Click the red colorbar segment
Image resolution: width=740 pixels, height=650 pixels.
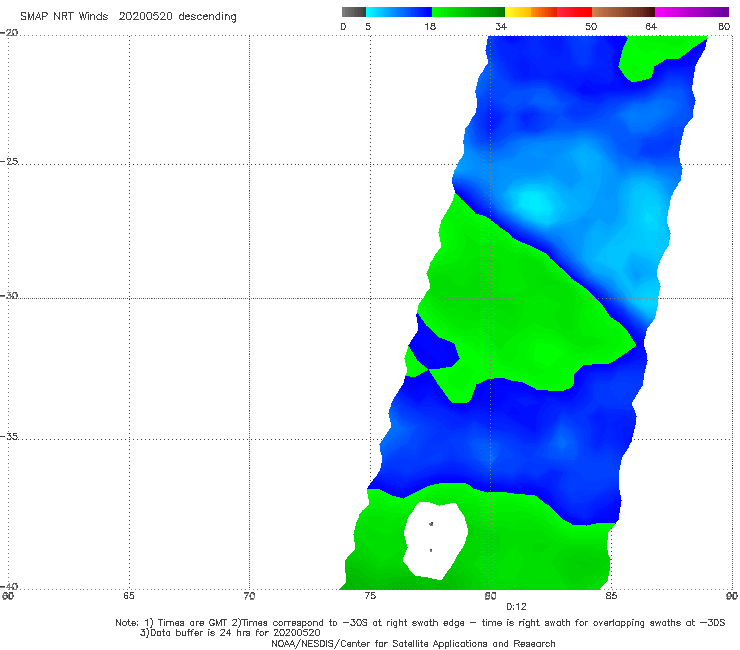574,12
